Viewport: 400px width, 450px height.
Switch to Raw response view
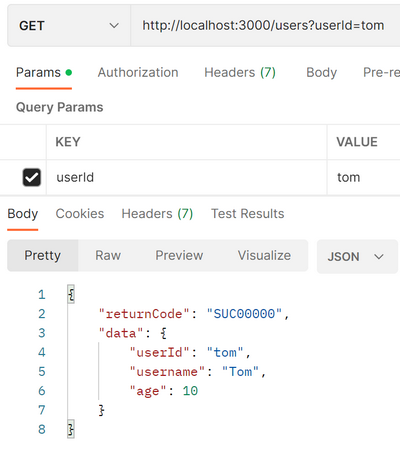pyautogui.click(x=108, y=256)
